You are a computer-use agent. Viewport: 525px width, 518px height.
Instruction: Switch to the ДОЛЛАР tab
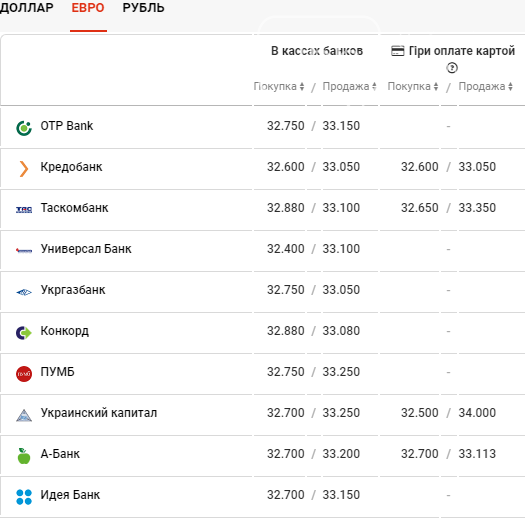[x=26, y=8]
